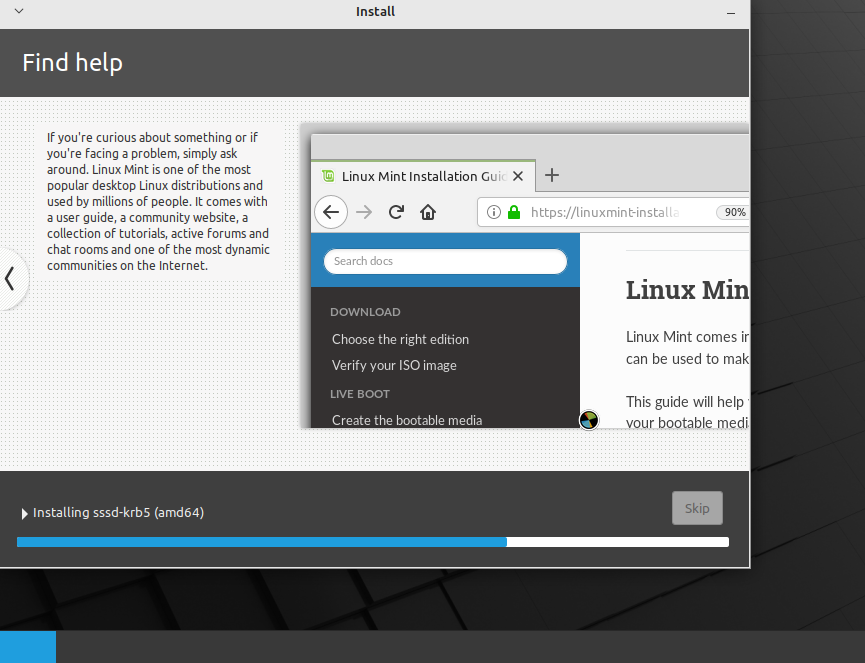The width and height of the screenshot is (865, 663).
Task: Click the Find help heading
Action: [72, 63]
